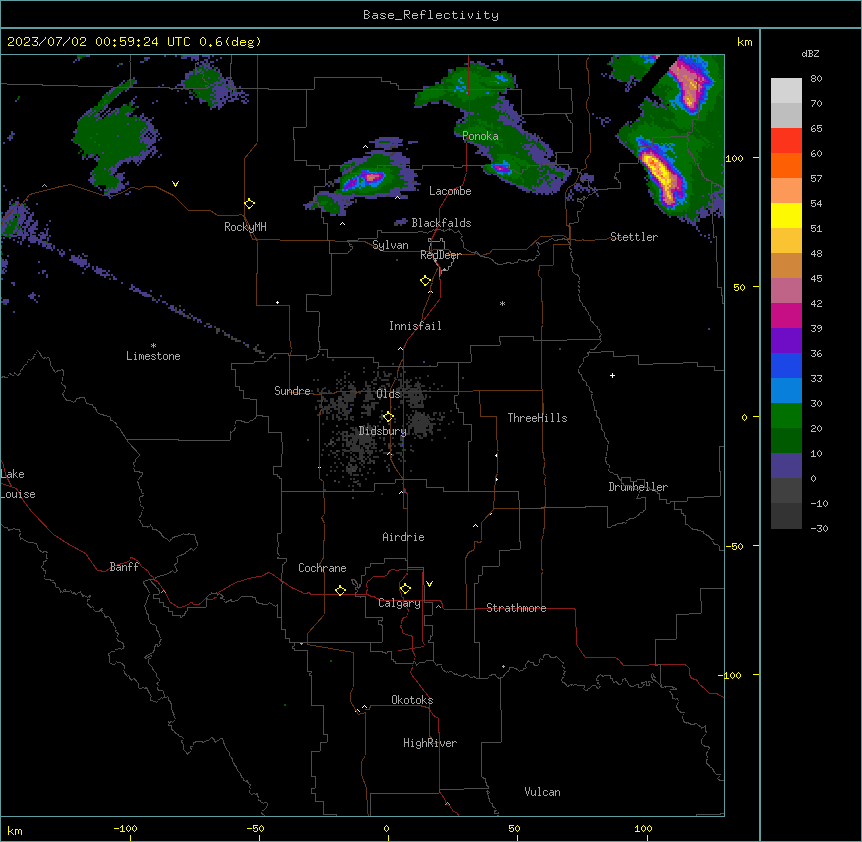862x842 pixels.
Task: Click the Cochrane town label
Action: pyautogui.click(x=322, y=568)
